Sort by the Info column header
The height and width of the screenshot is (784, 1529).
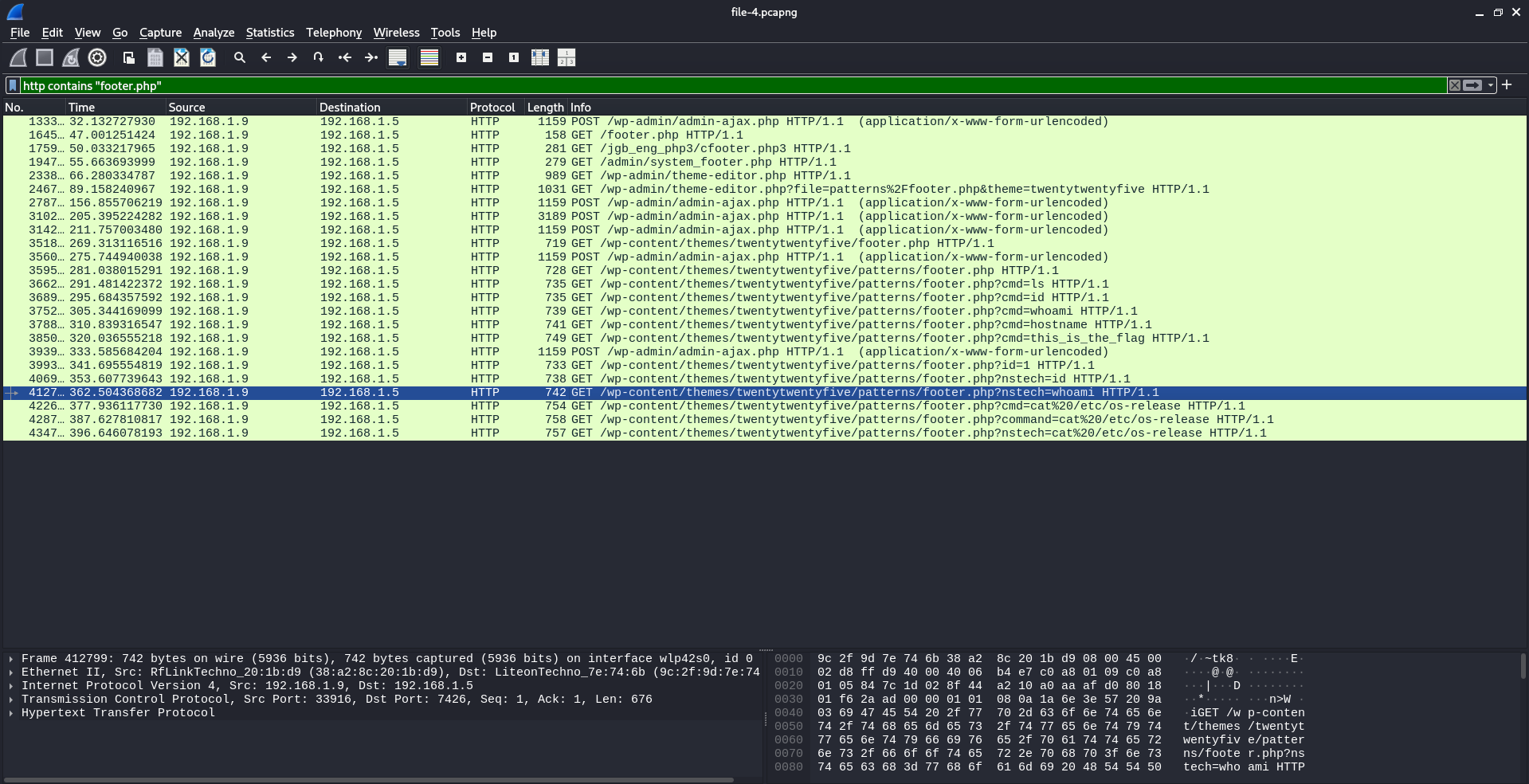click(1047, 107)
